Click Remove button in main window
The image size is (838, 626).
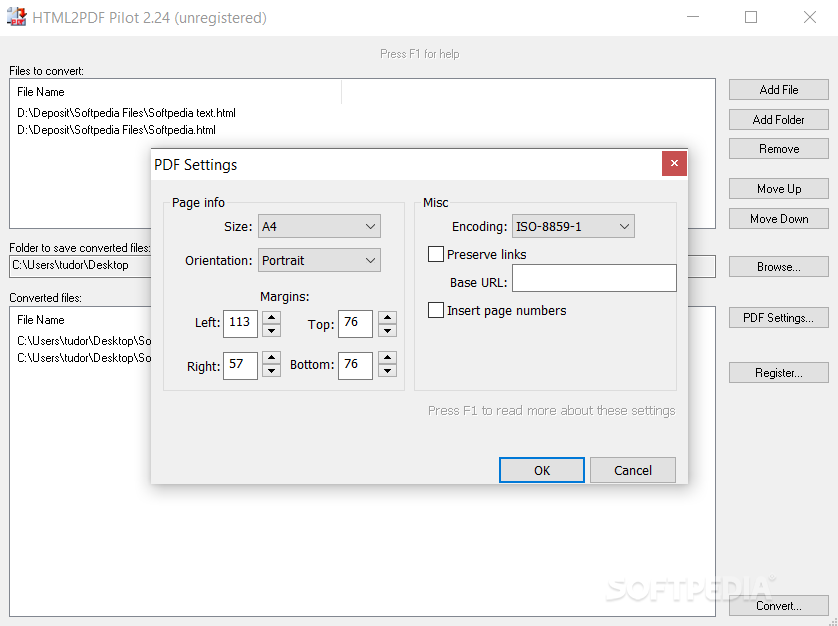[x=779, y=149]
